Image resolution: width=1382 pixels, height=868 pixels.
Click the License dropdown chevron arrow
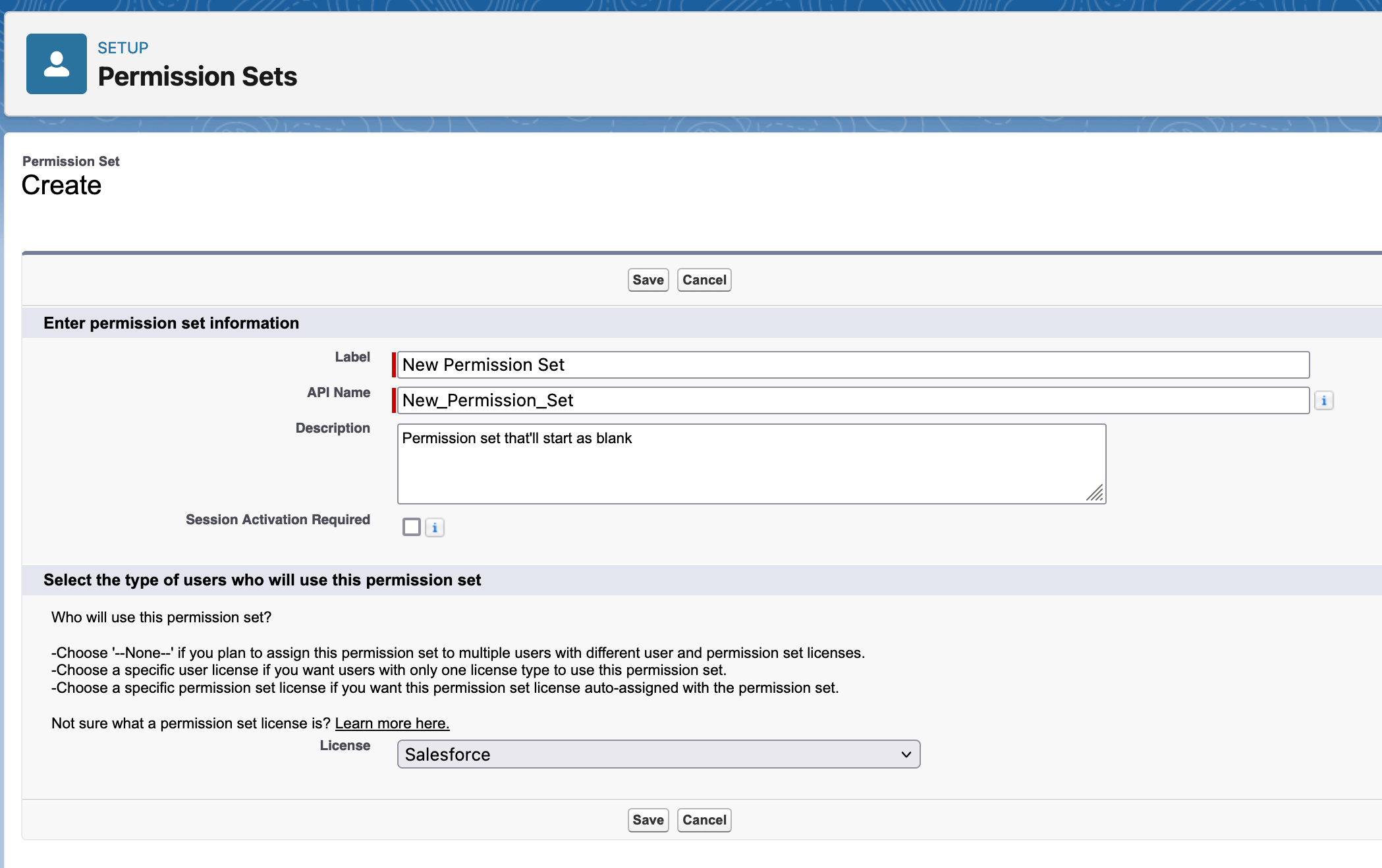click(906, 754)
